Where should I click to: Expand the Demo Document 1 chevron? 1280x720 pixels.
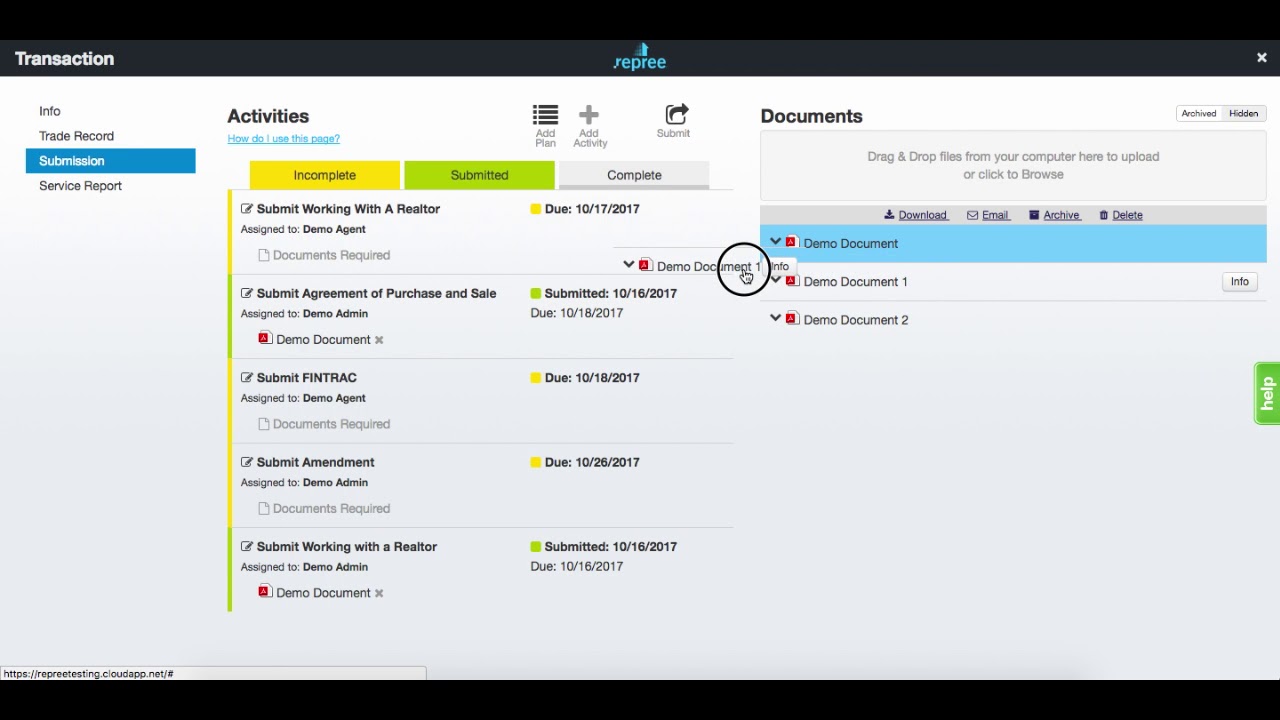pyautogui.click(x=776, y=281)
